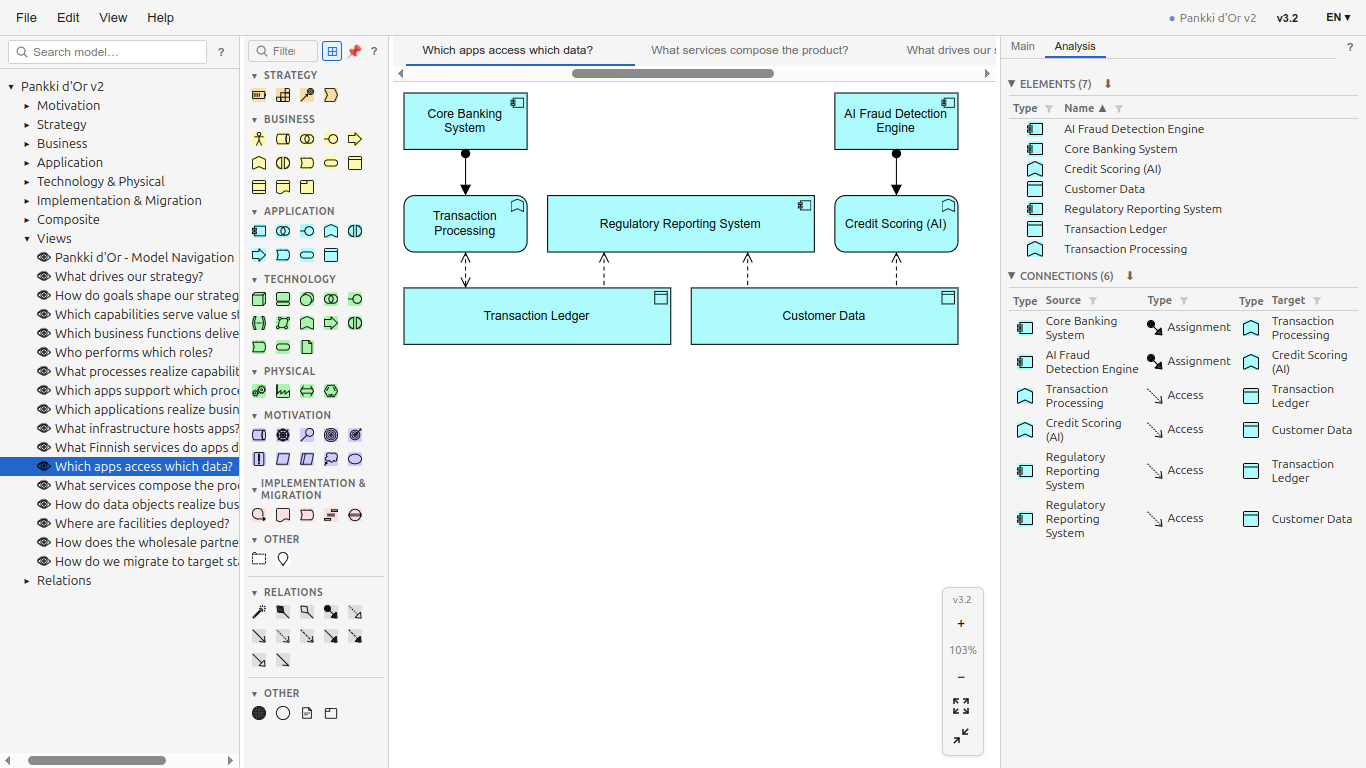Toggle the palette grid view button
The image size is (1366, 768).
[332, 51]
